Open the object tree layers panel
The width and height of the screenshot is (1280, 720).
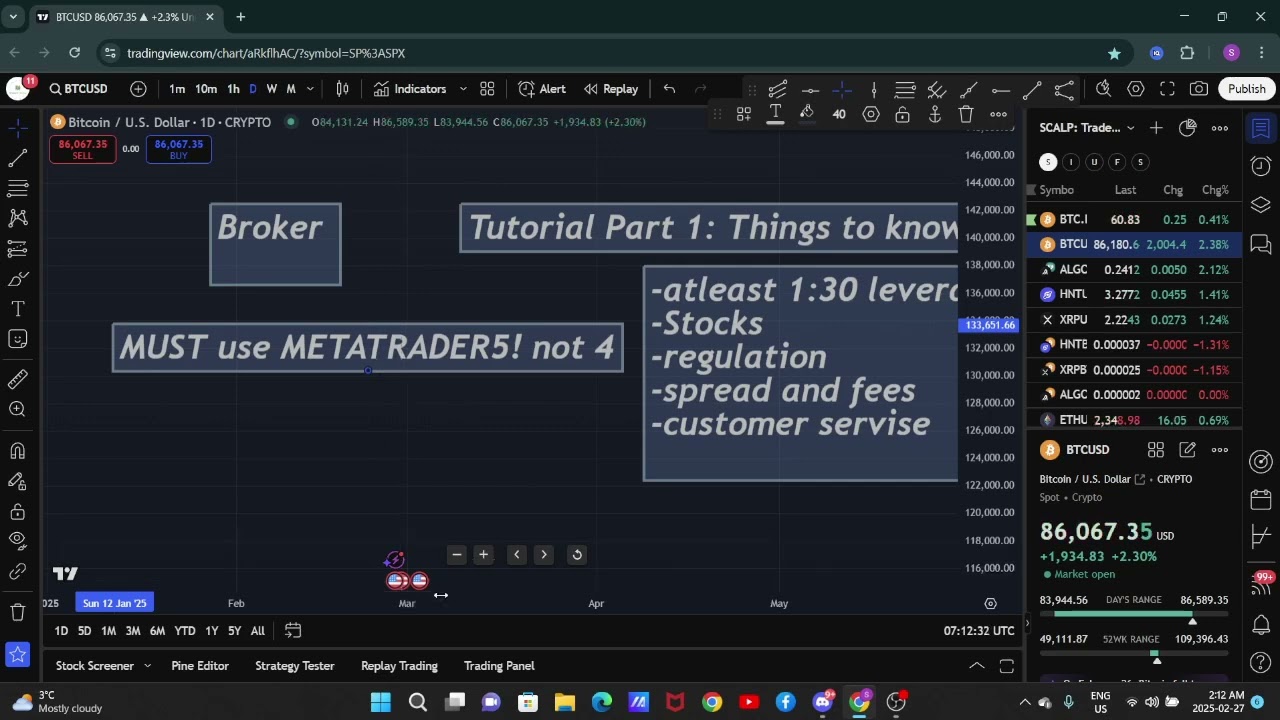coord(1261,205)
